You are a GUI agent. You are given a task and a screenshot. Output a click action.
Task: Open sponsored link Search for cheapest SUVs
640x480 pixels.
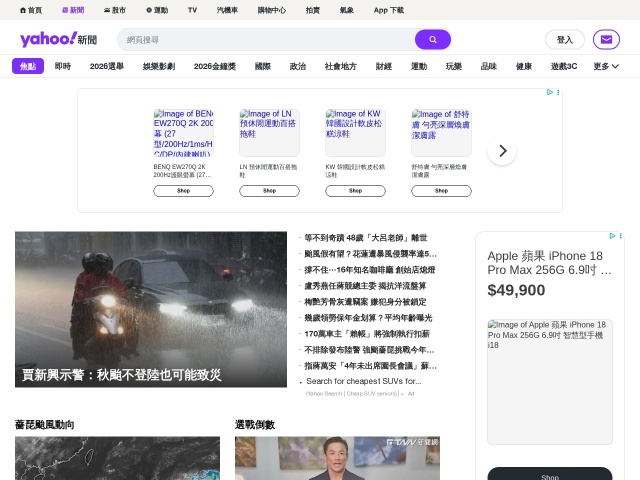point(364,381)
